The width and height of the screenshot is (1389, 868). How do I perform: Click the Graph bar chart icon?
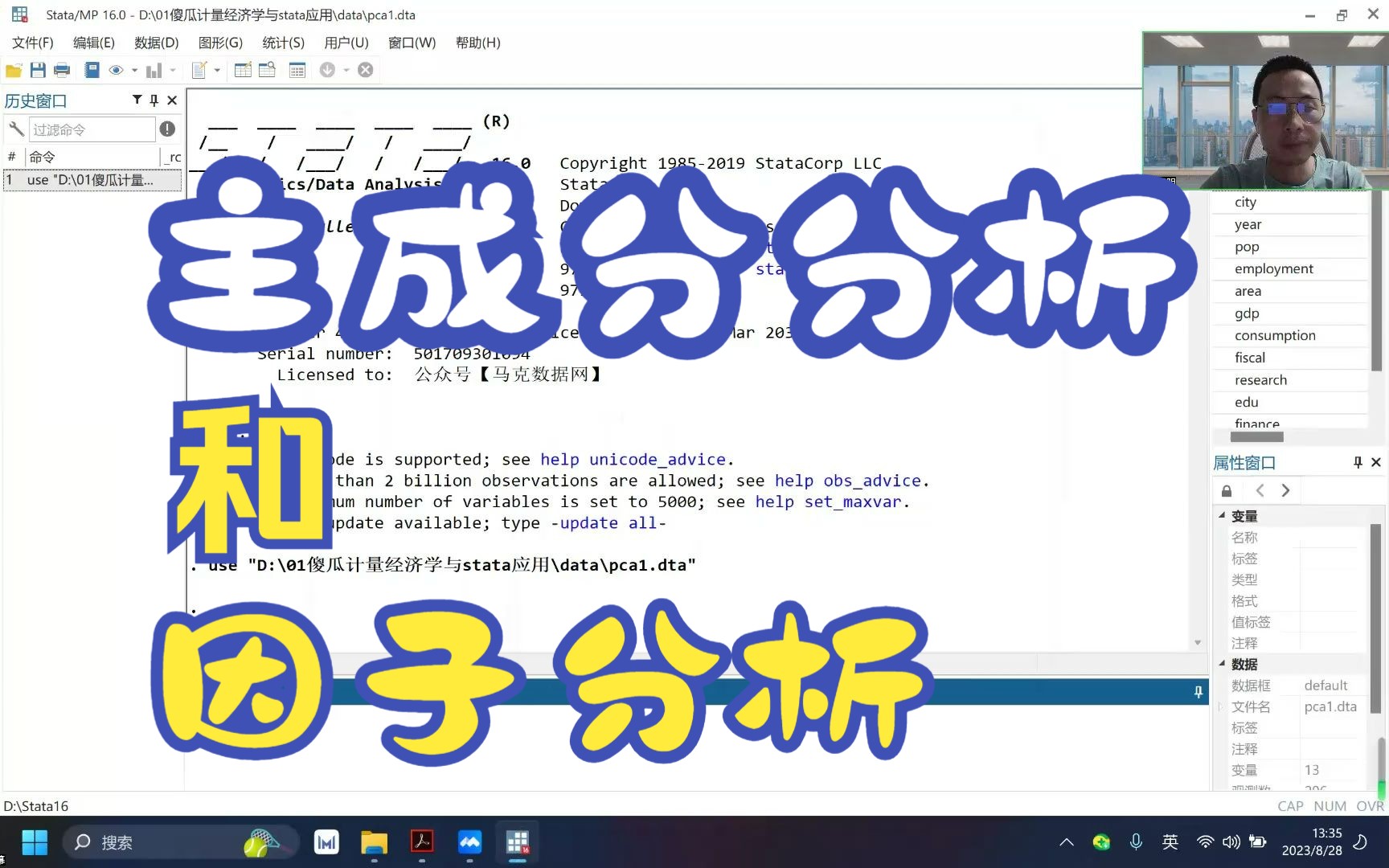(154, 70)
